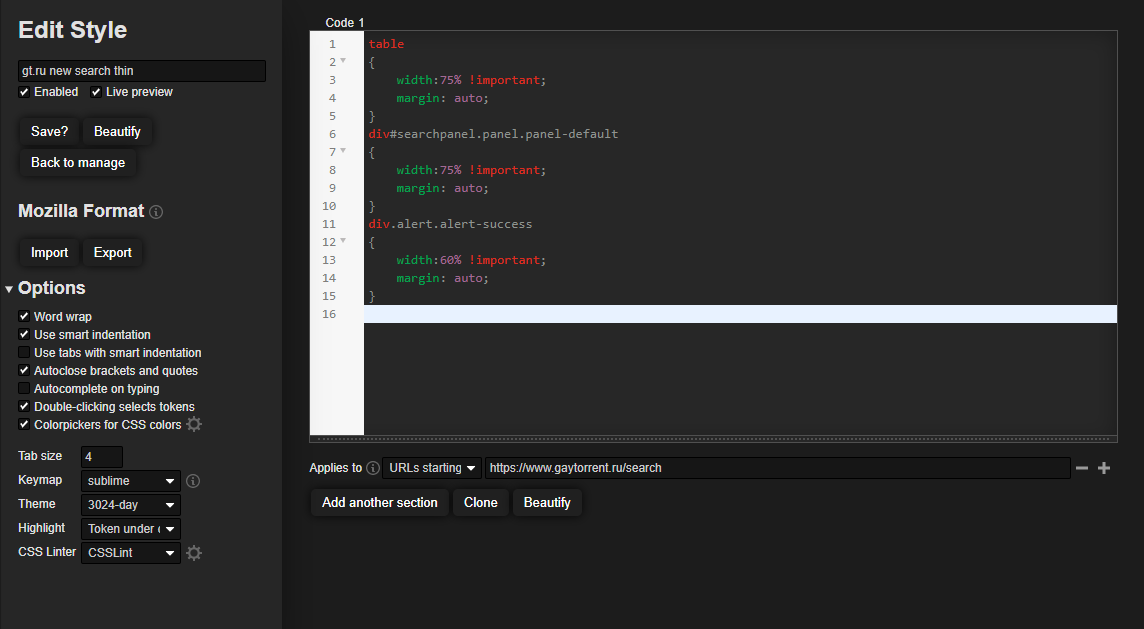Select the Code 1 section tab

pos(344,22)
